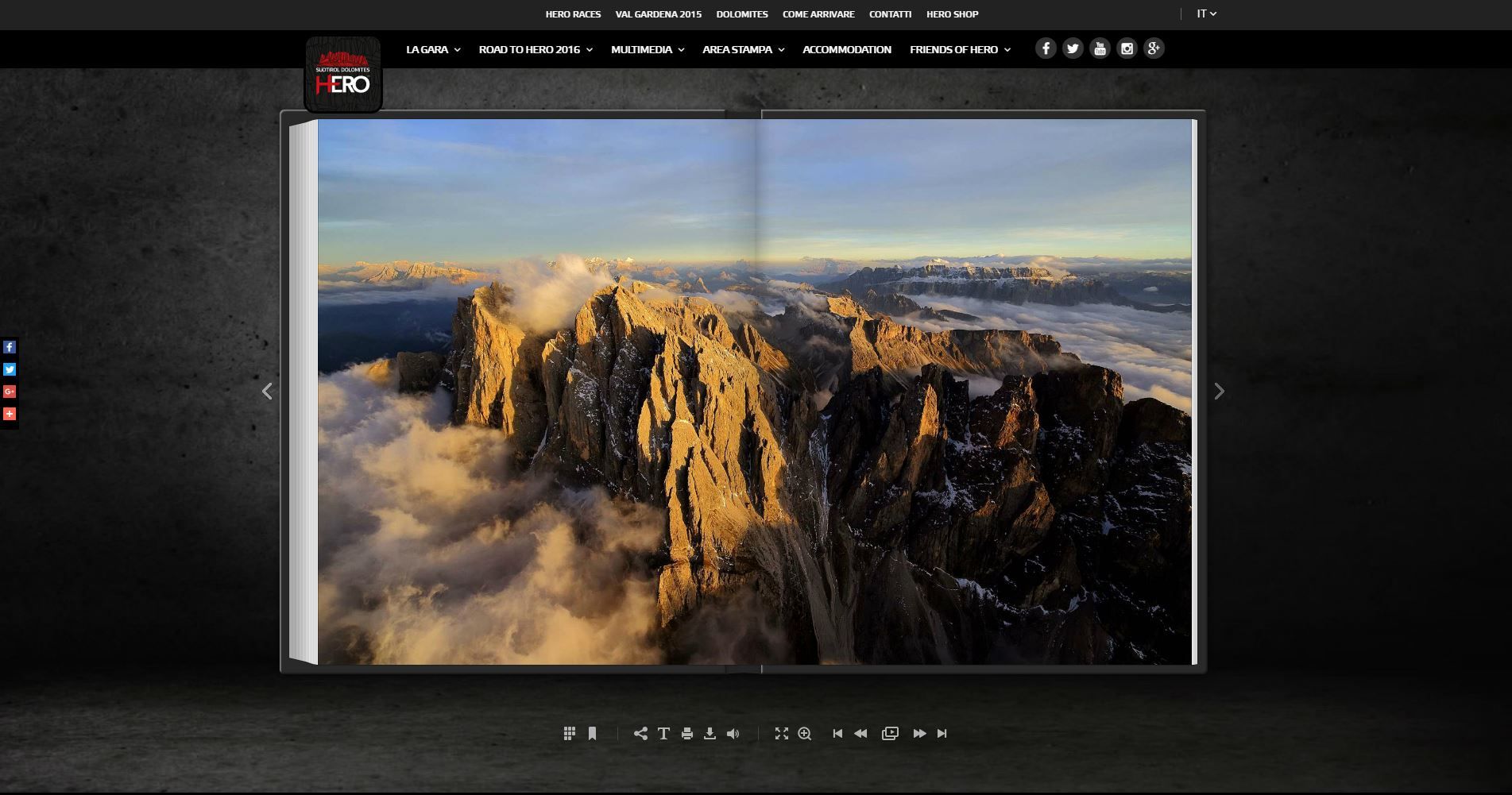Screen dimensions: 1512x795
Task: Go back with the rewind button
Action: [860, 733]
